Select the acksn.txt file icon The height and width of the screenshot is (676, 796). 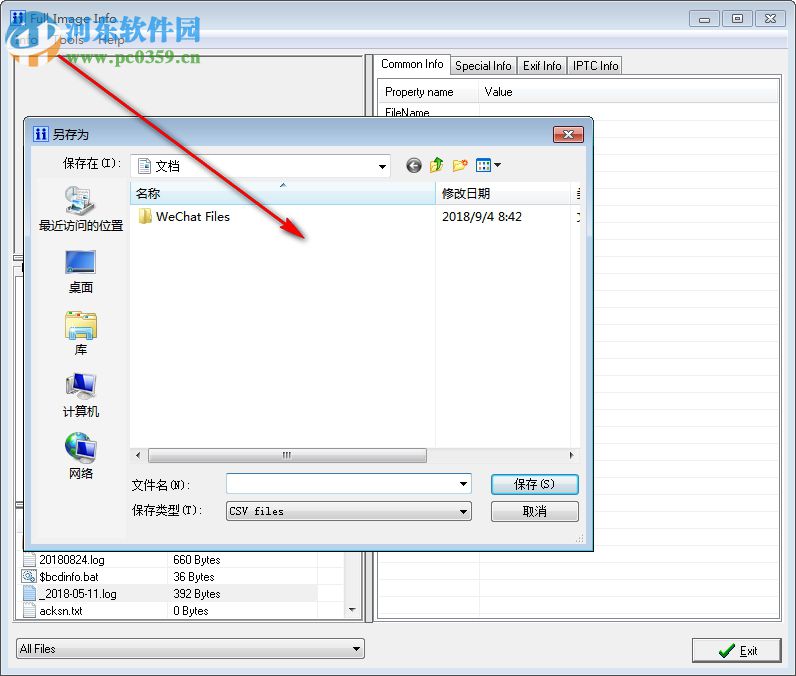click(x=29, y=611)
